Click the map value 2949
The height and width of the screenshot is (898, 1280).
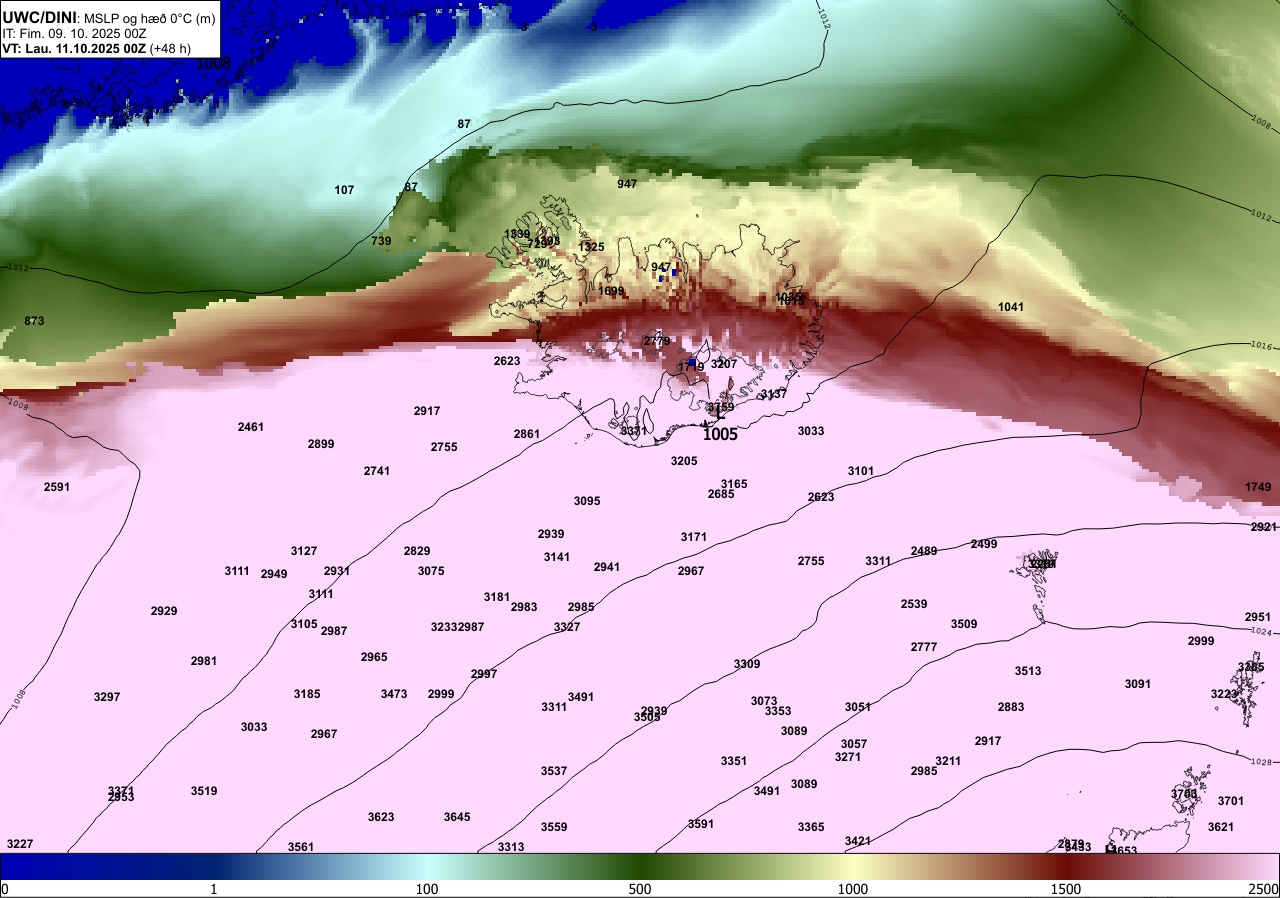pyautogui.click(x=274, y=574)
